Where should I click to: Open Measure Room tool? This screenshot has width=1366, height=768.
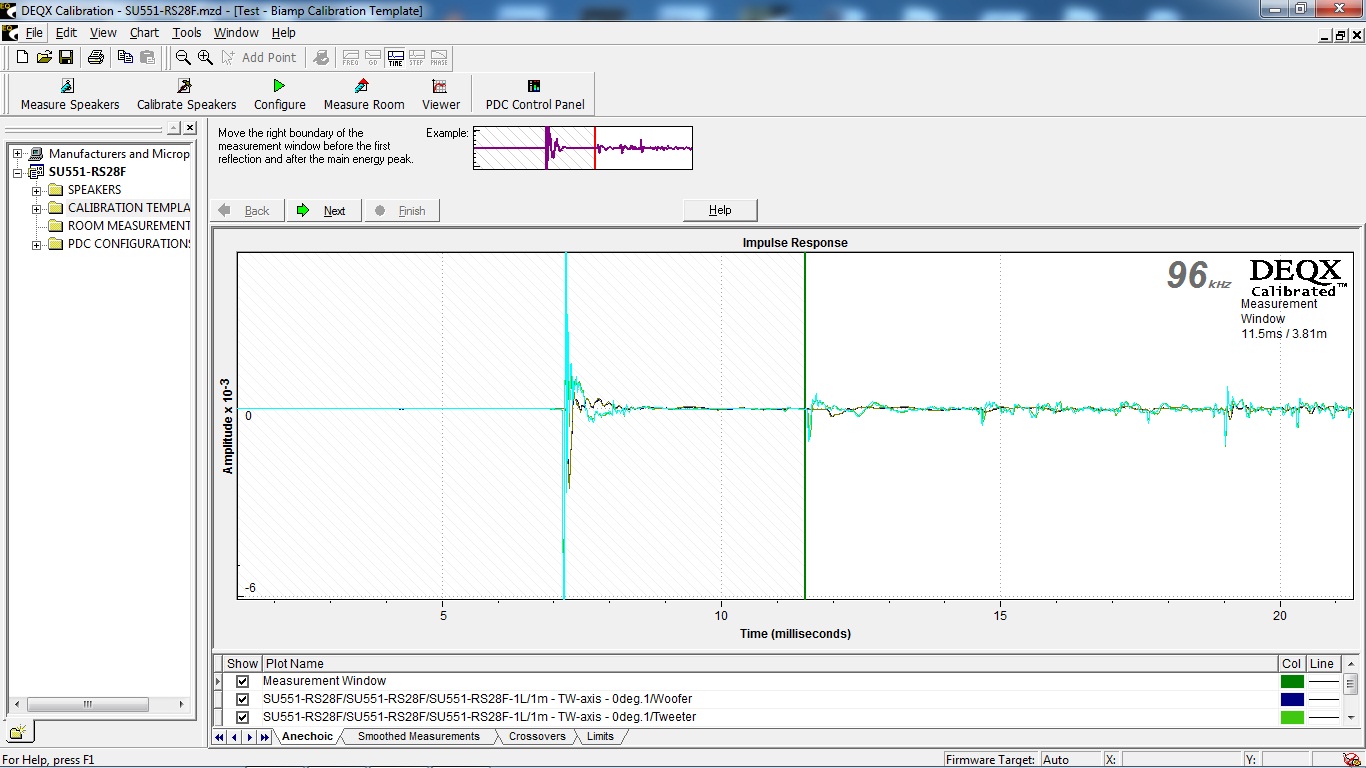(x=364, y=95)
